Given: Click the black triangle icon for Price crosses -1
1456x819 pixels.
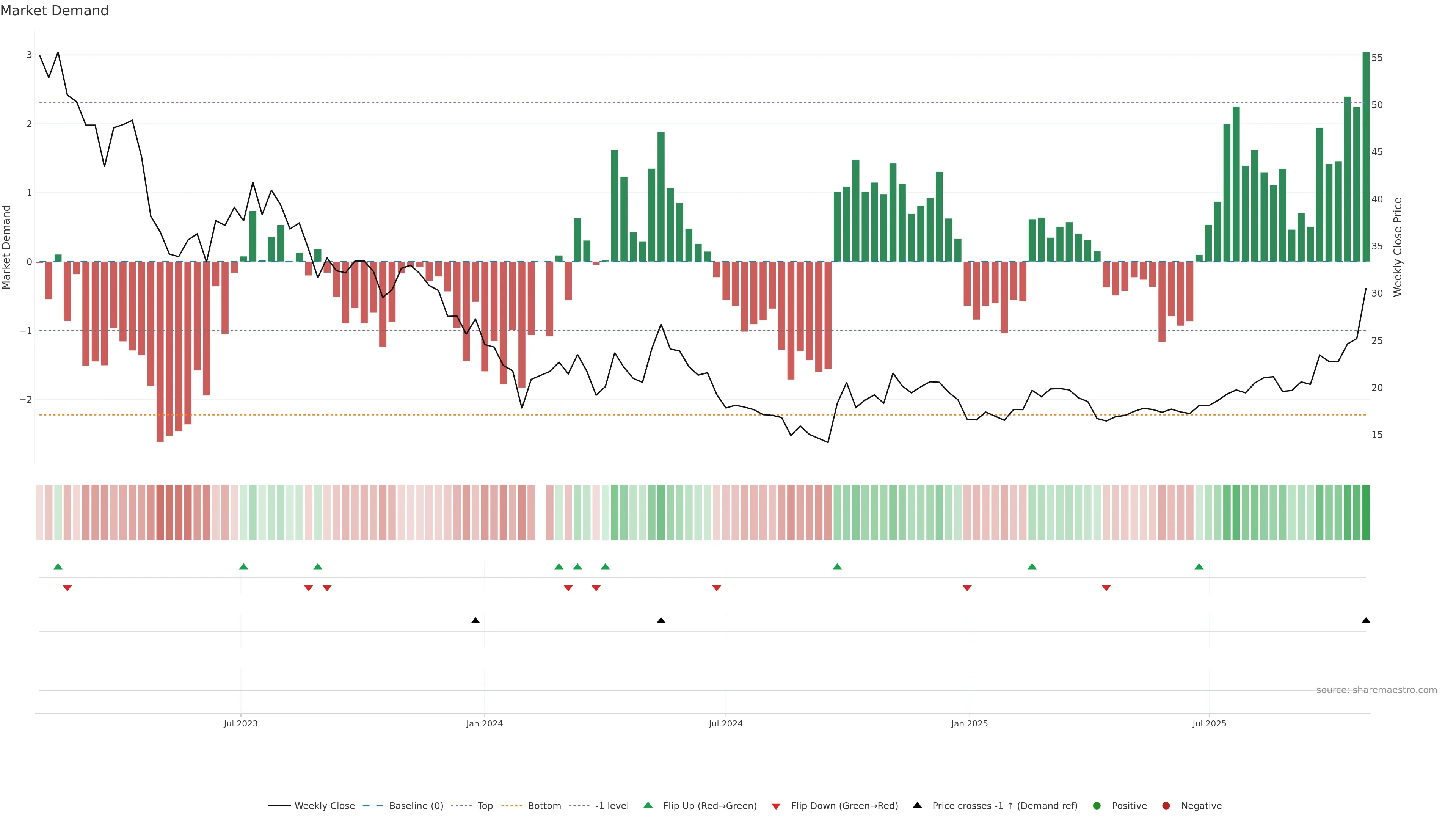Looking at the screenshot, I should click(x=917, y=805).
